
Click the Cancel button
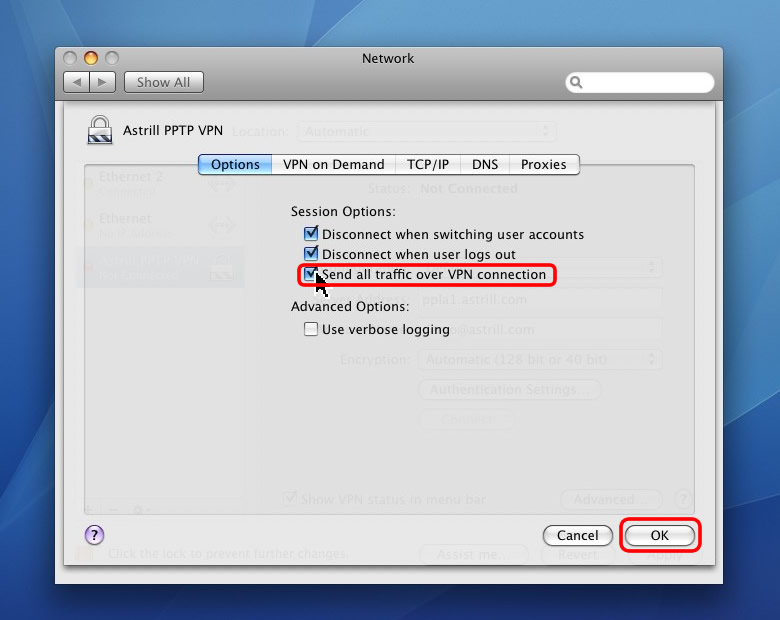tap(577, 535)
